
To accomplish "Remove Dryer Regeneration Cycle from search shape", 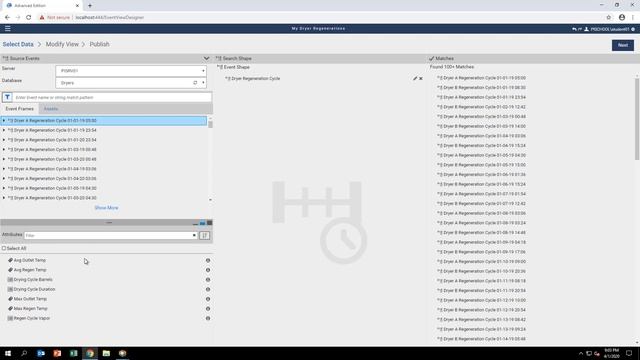I will (x=421, y=78).
